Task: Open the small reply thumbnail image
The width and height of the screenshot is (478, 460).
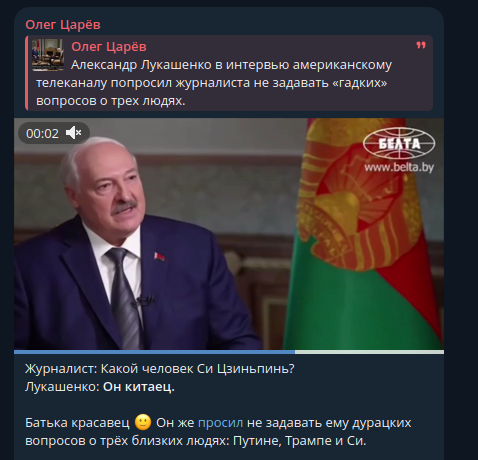Action: click(48, 55)
